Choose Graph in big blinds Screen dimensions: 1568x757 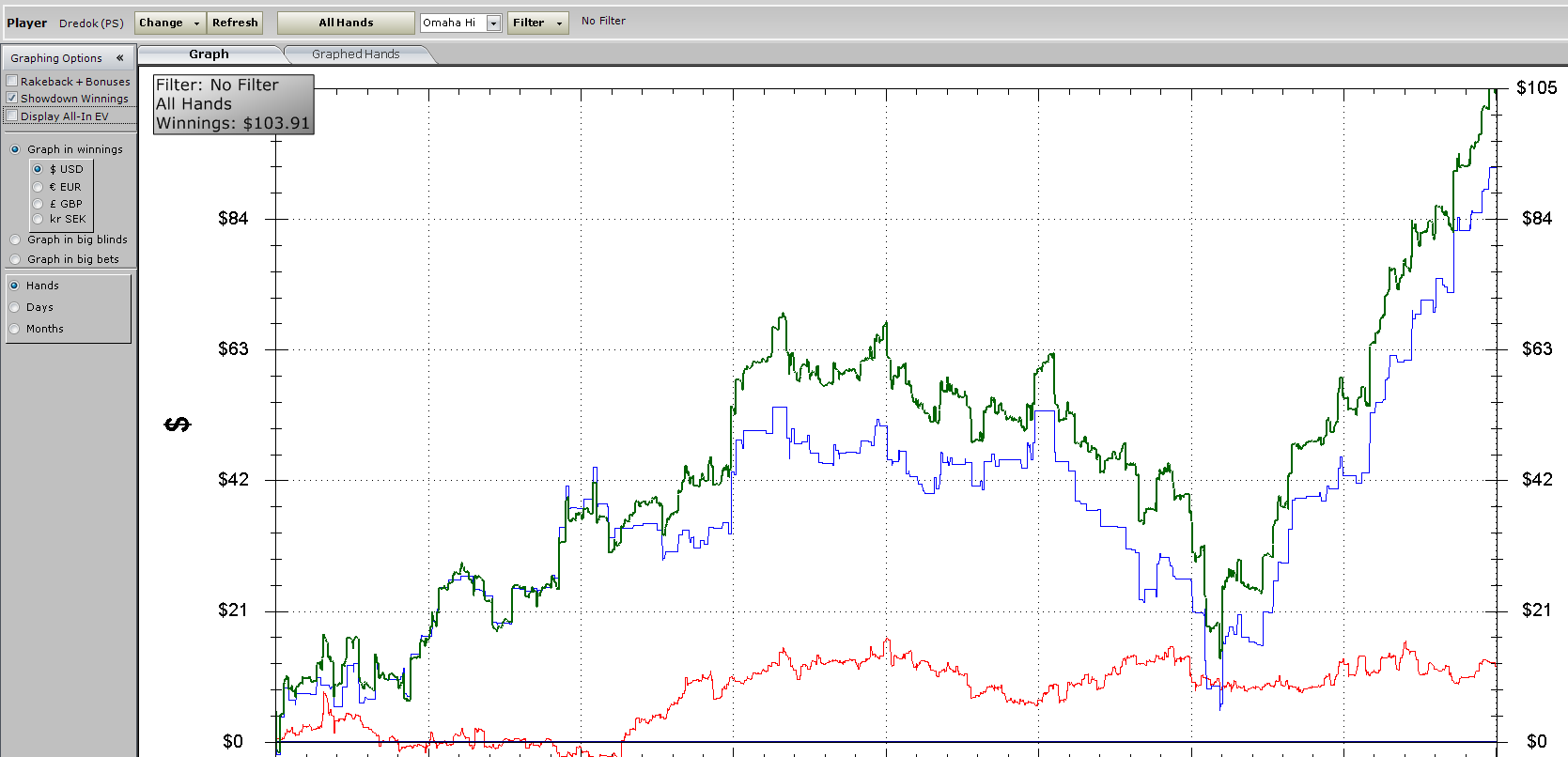(15, 239)
